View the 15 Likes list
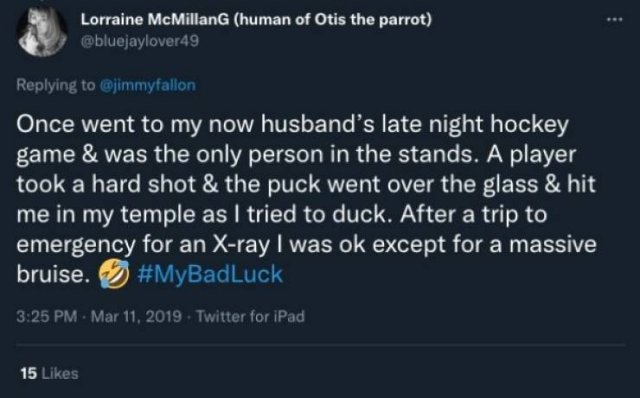Viewport: 640px width, 398px height. pos(49,373)
